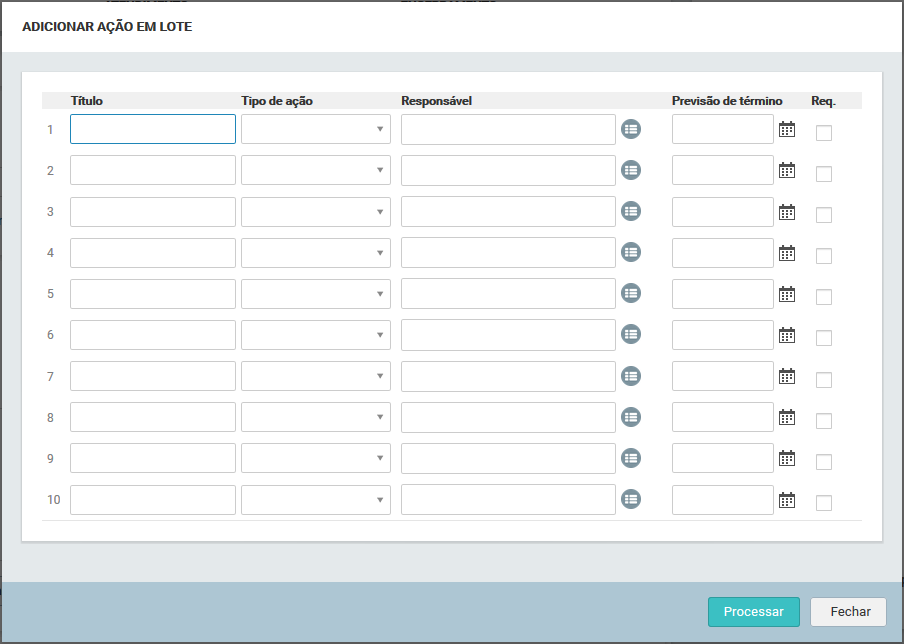Check the Req. box in row 4
The image size is (904, 644).
pos(824,256)
